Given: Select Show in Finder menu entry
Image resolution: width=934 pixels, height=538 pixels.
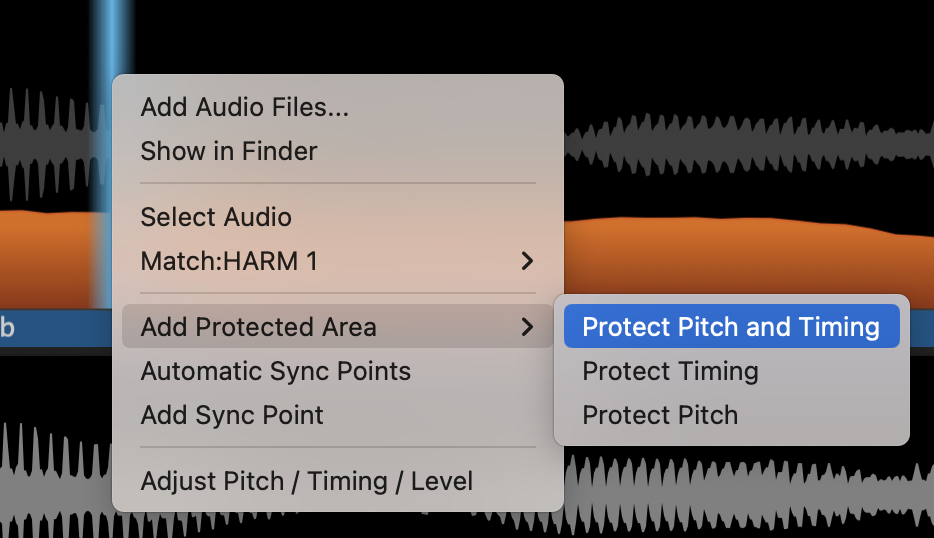Looking at the screenshot, I should coord(229,151).
